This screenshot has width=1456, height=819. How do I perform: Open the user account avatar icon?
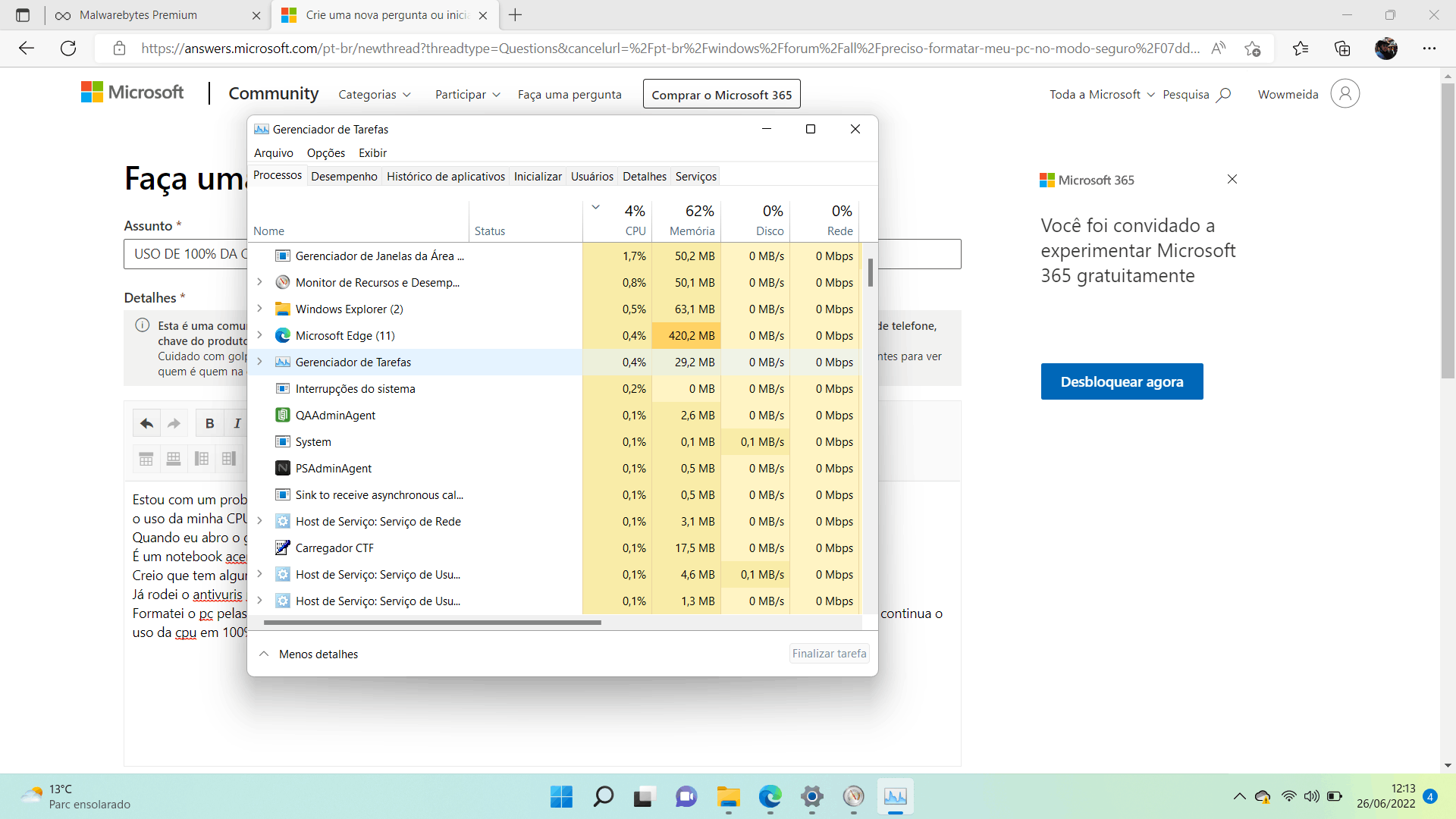tap(1345, 94)
